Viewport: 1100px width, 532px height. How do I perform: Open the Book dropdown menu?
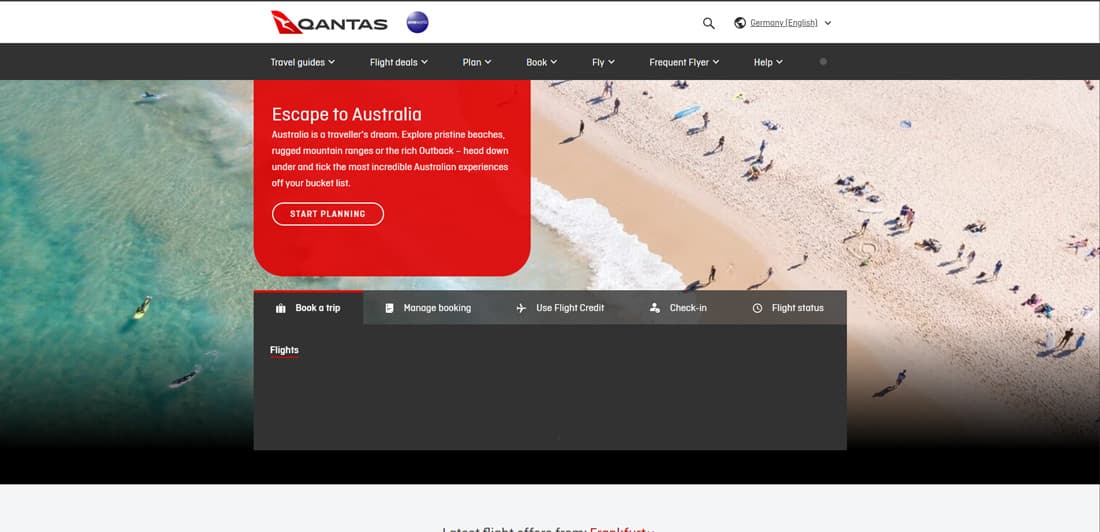click(542, 62)
